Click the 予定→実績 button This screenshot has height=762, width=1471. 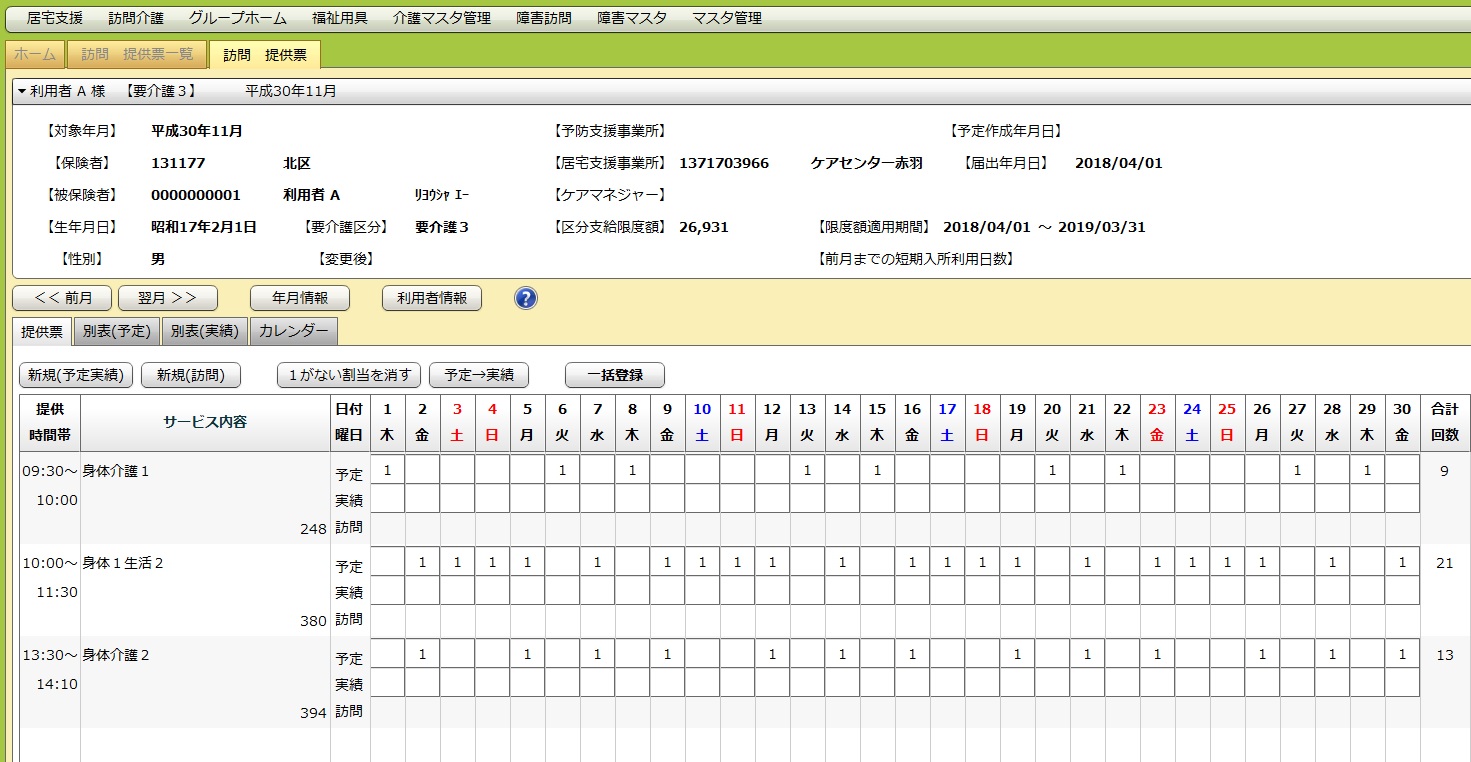(479, 375)
